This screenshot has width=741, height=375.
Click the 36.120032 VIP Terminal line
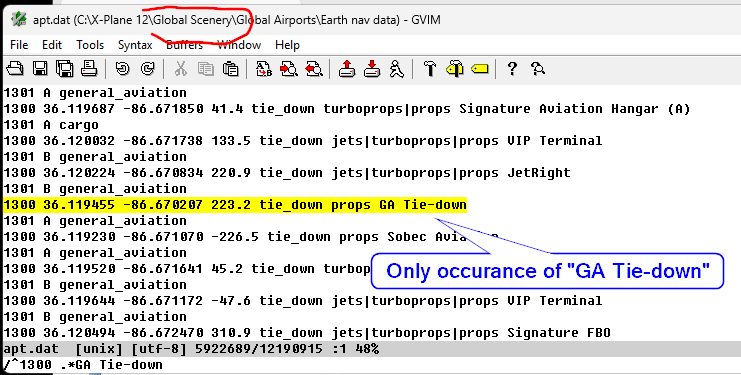coord(302,141)
